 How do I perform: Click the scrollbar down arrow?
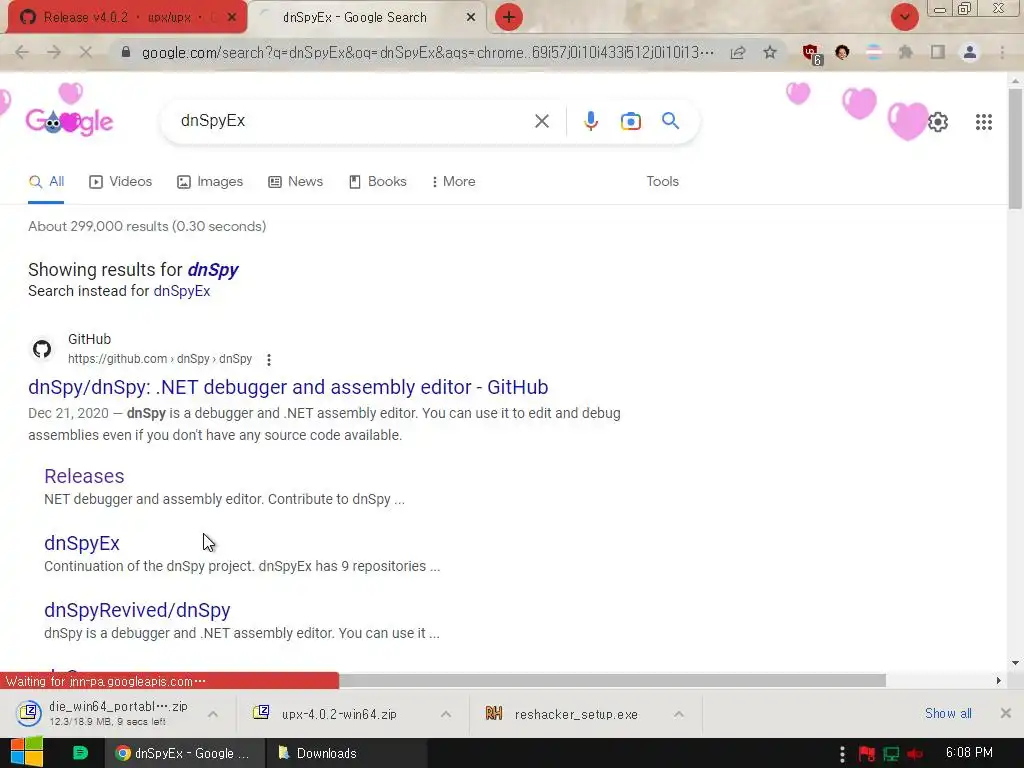(1015, 662)
